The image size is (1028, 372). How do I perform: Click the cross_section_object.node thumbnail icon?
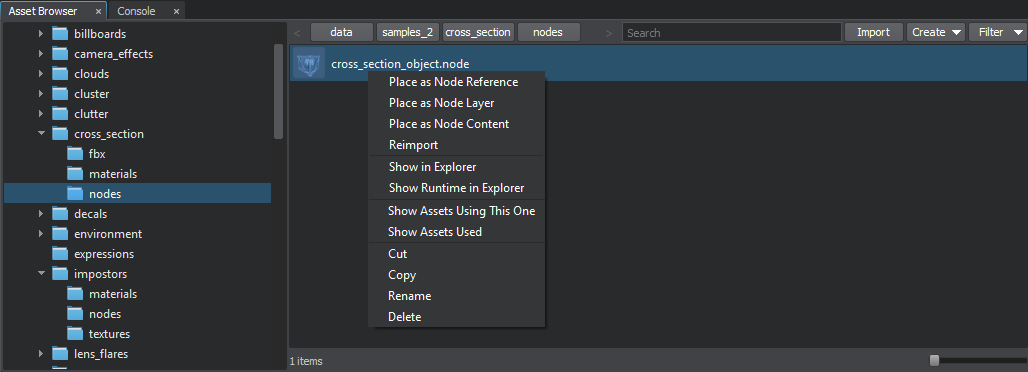pos(309,64)
